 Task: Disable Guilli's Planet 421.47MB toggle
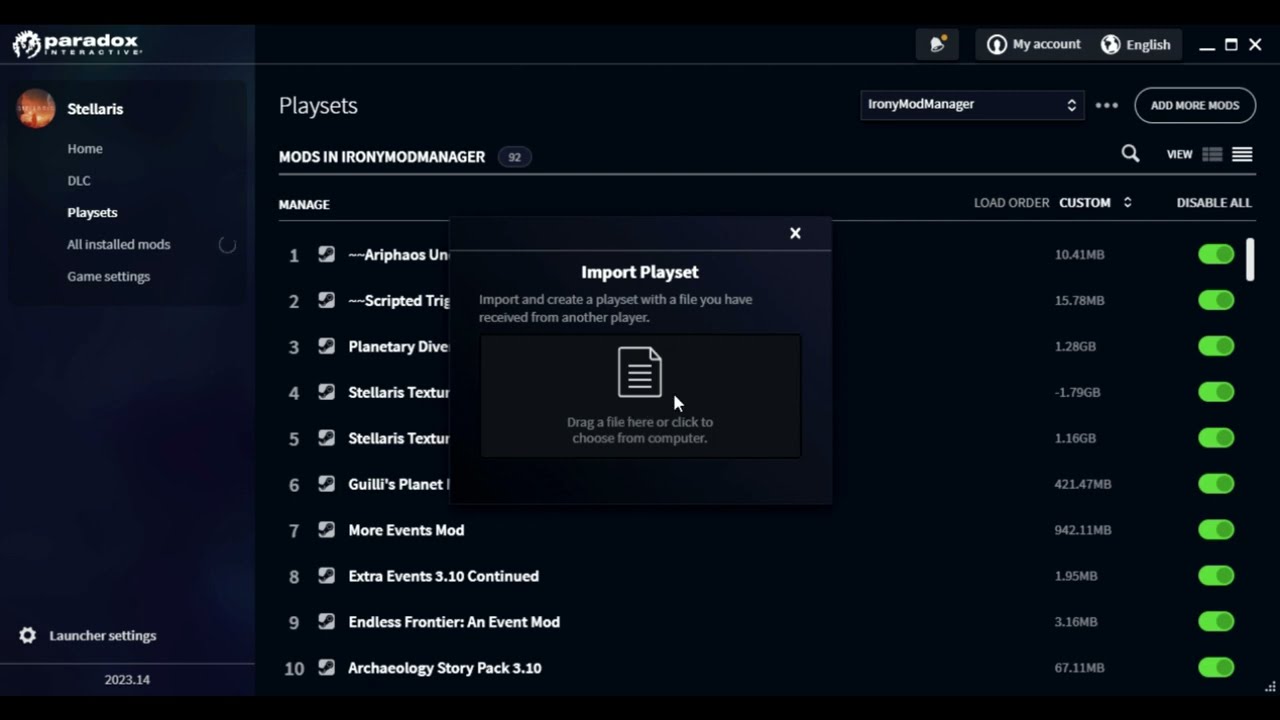pyautogui.click(x=1216, y=484)
